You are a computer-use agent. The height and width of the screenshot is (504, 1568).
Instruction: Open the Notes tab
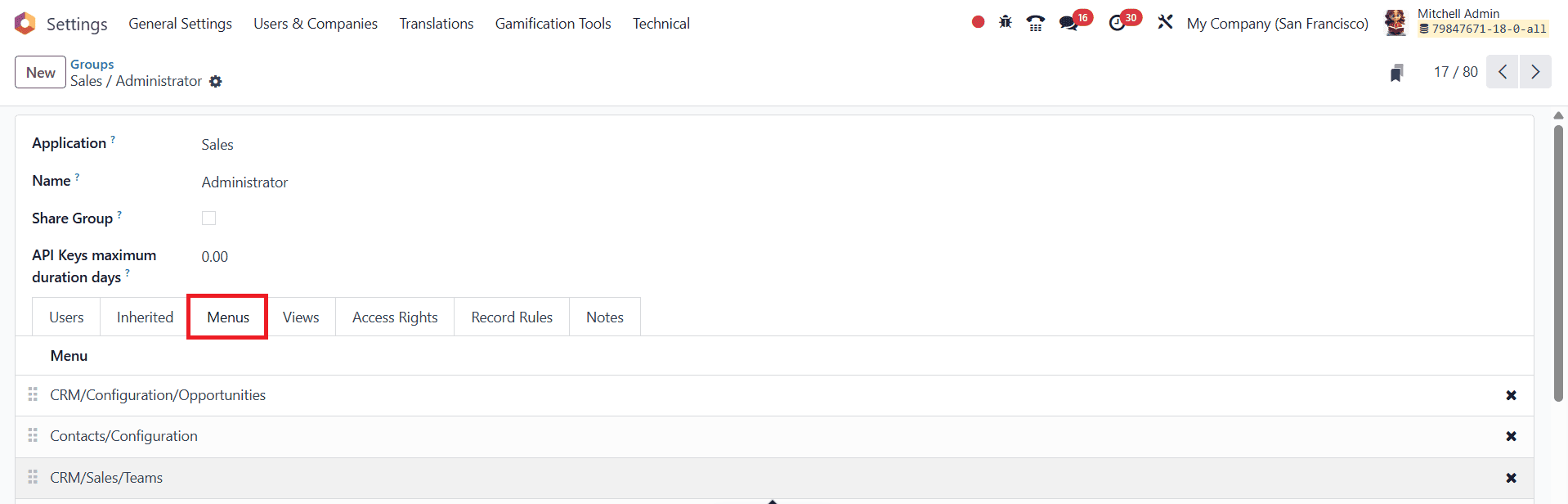[x=605, y=317]
